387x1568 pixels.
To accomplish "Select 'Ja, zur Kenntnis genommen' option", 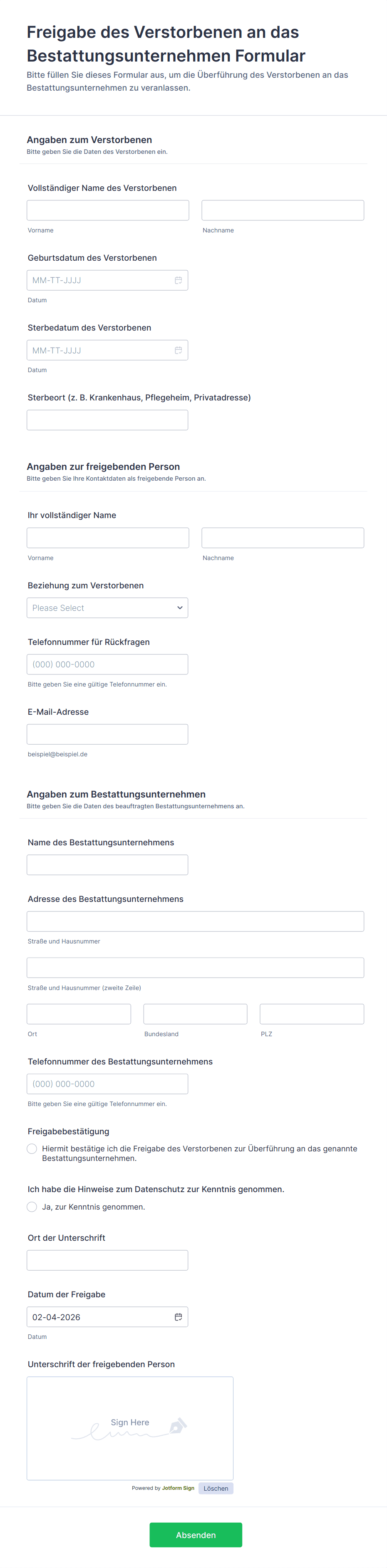I will [x=32, y=1206].
